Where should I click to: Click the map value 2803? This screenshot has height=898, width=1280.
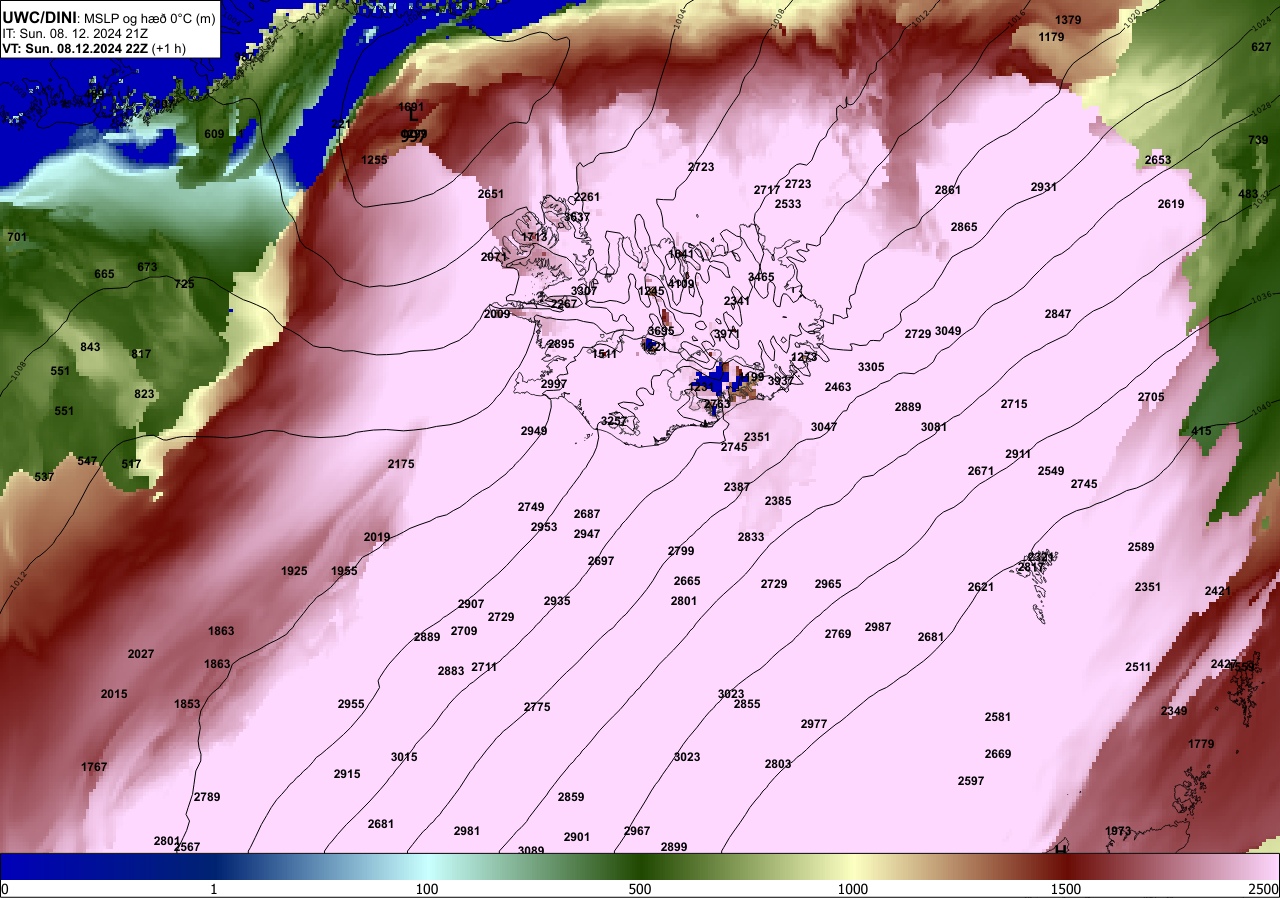point(778,764)
